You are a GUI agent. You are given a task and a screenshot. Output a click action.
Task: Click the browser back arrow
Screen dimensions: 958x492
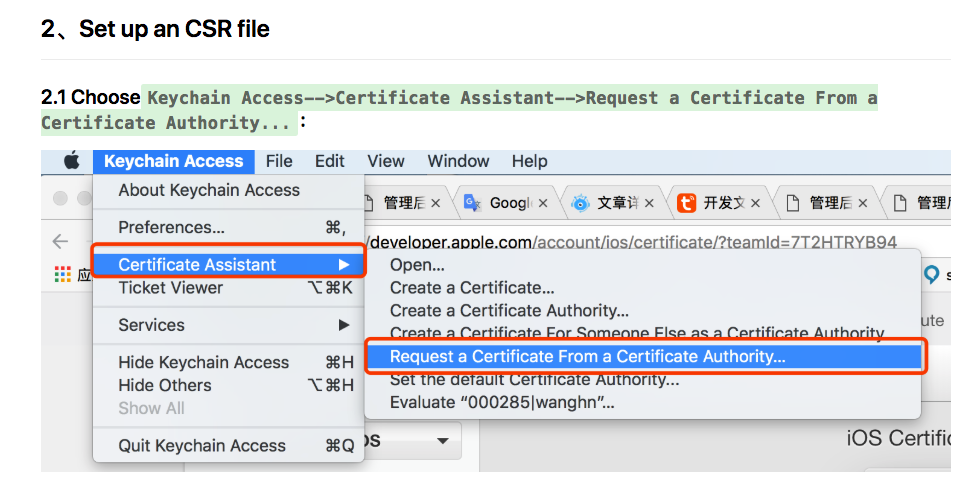(x=60, y=241)
